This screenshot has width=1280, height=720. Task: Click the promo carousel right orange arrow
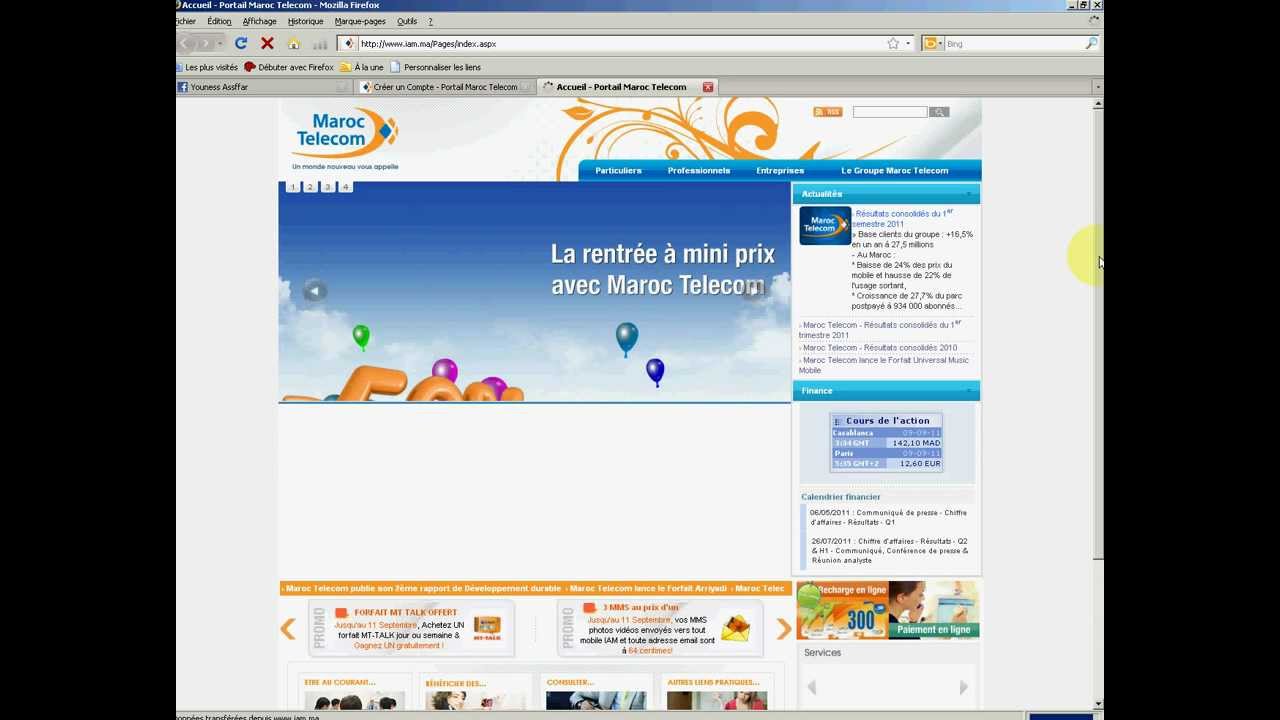click(783, 628)
